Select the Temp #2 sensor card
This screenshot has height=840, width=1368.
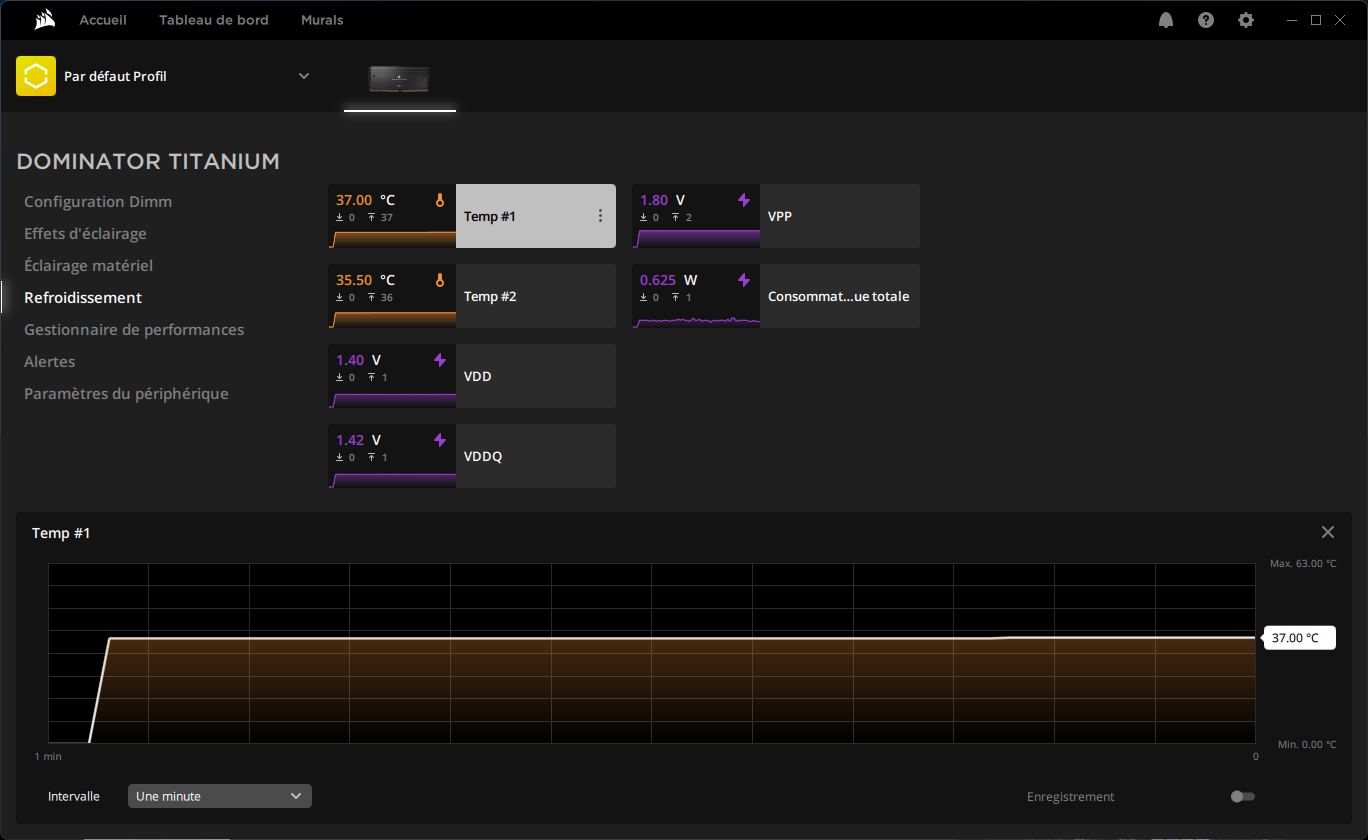pos(472,296)
